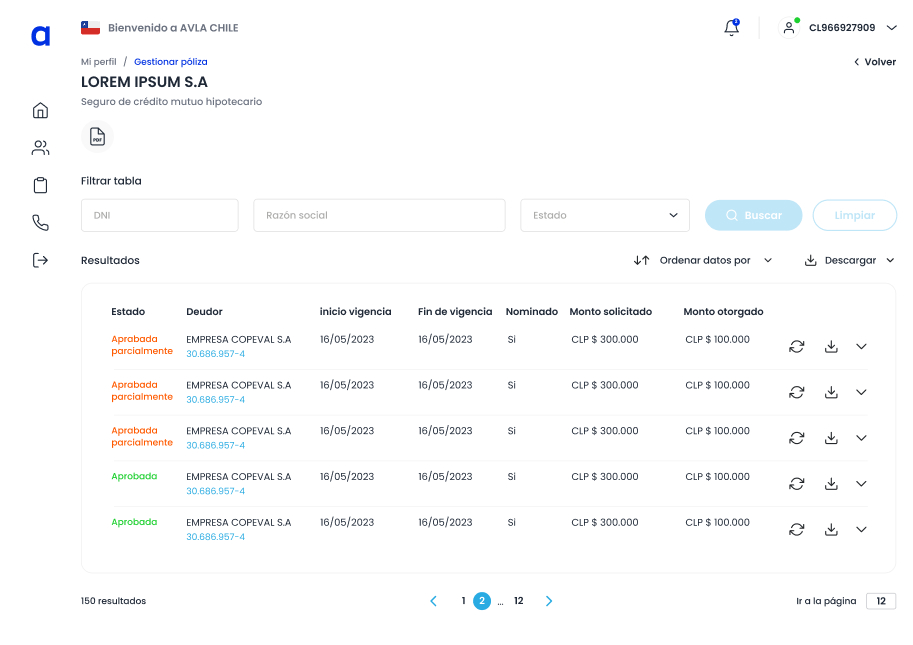Viewport: 913px width, 645px height.
Task: Open the users icon in the sidebar
Action: (40, 148)
